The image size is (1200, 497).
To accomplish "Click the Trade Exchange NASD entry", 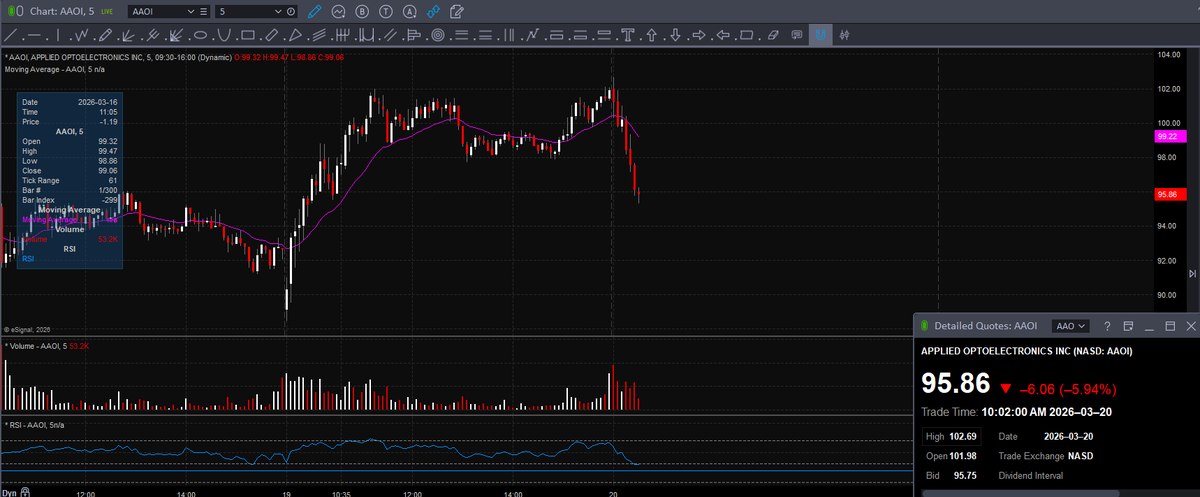I will pos(1046,456).
